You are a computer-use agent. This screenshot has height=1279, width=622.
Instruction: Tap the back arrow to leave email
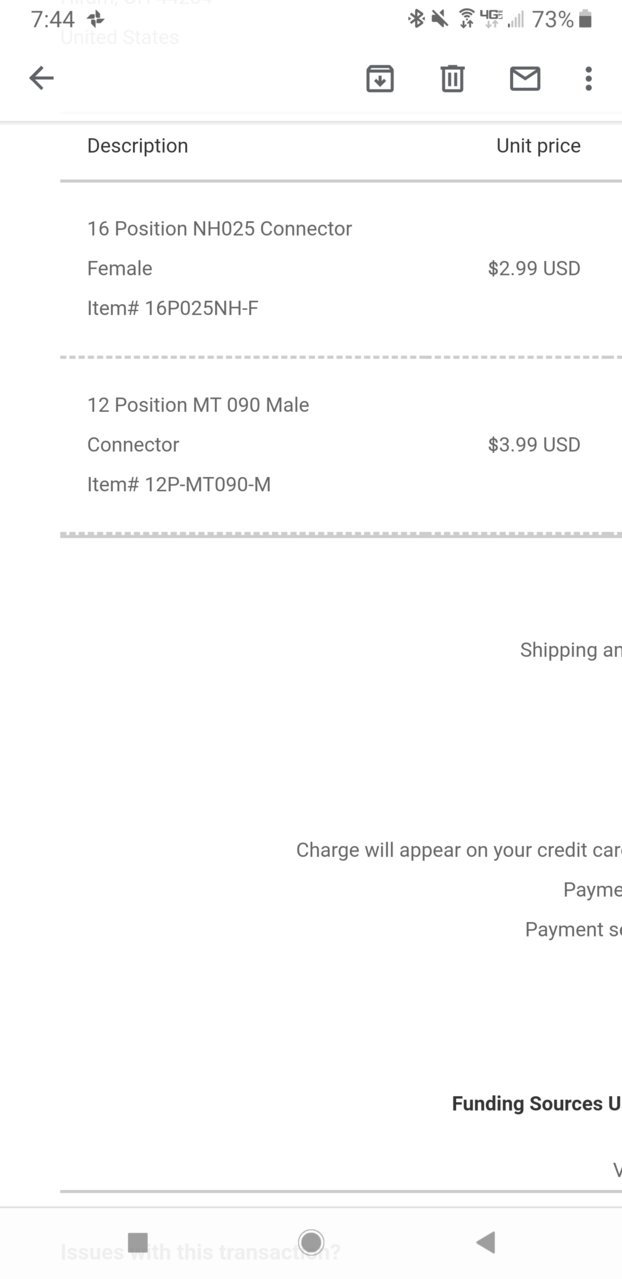(41, 78)
